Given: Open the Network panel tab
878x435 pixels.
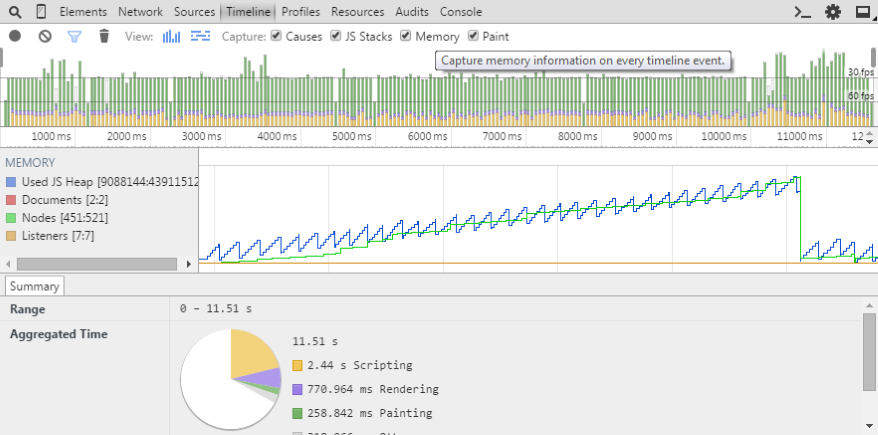Looking at the screenshot, I should (x=140, y=12).
